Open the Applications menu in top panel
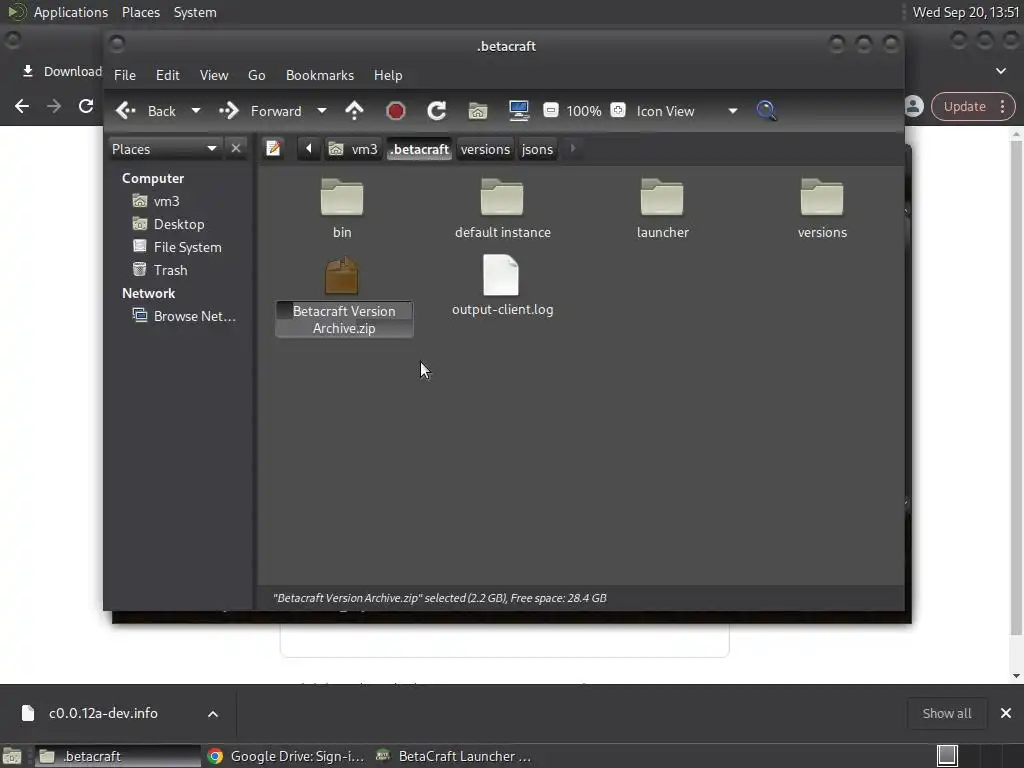The image size is (1024, 768). 71,12
